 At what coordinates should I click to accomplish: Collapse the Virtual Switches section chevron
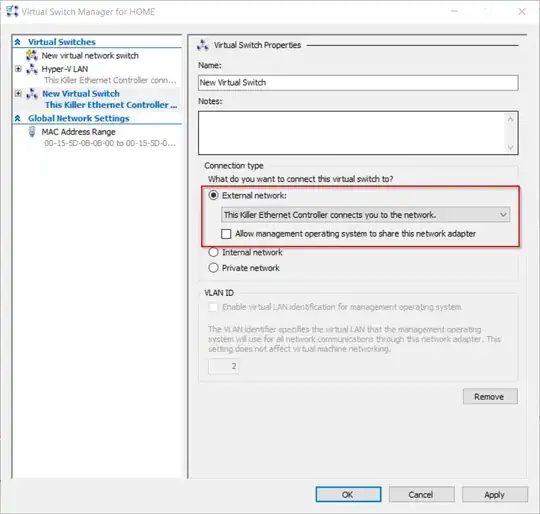tap(18, 42)
